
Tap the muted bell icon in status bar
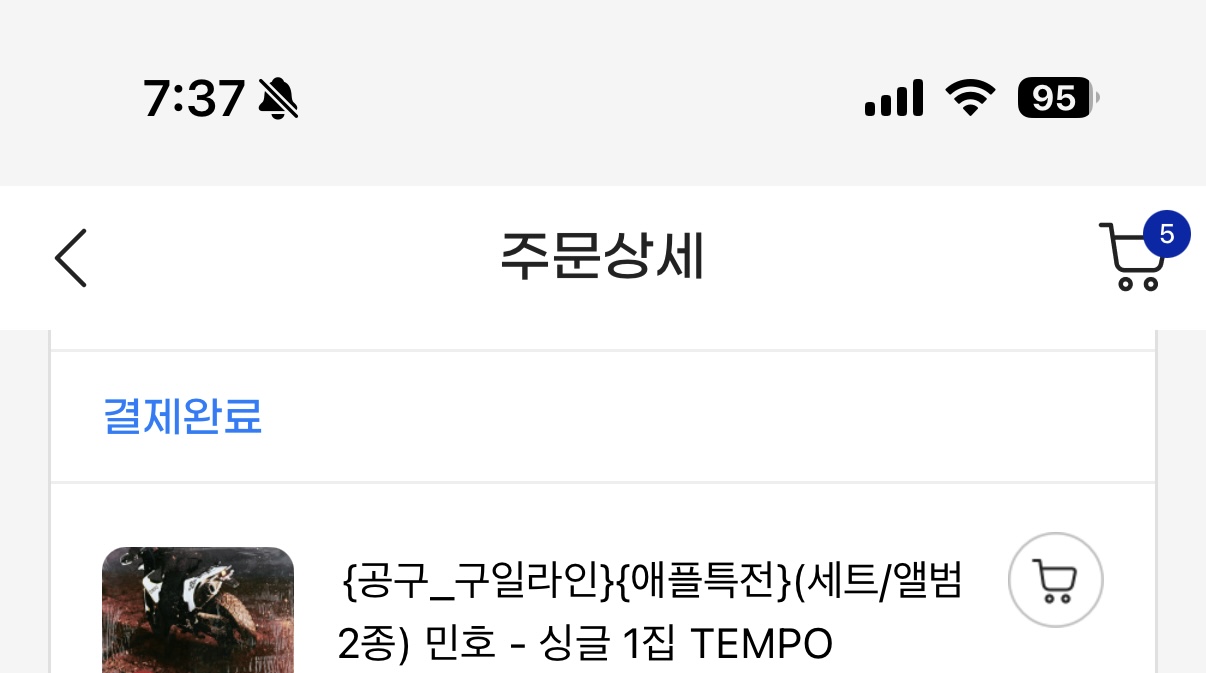pyautogui.click(x=278, y=98)
